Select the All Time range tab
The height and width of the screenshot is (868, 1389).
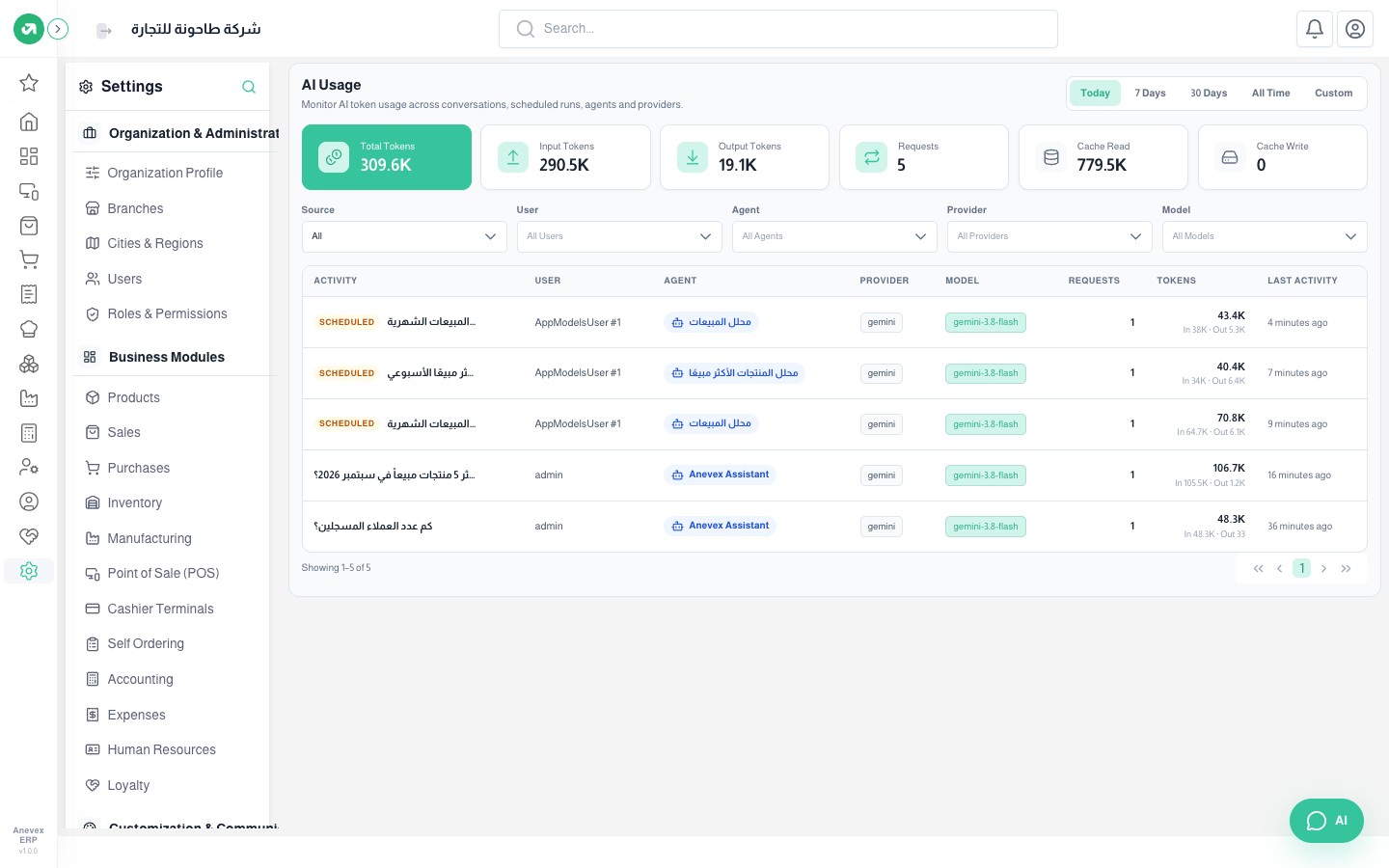(x=1270, y=94)
